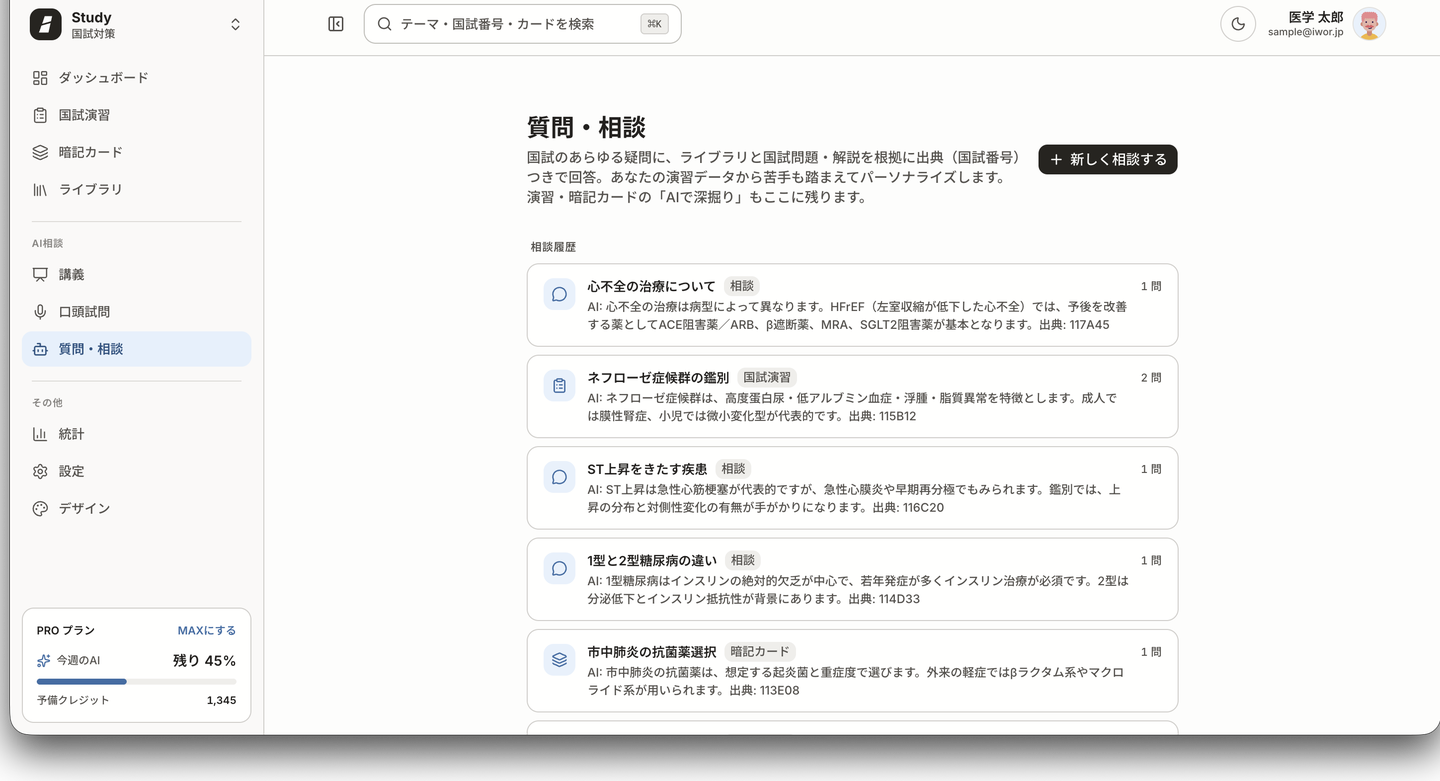
Task: Click the 相談 tag on ST上昇をきたす疾患
Action: coord(733,469)
